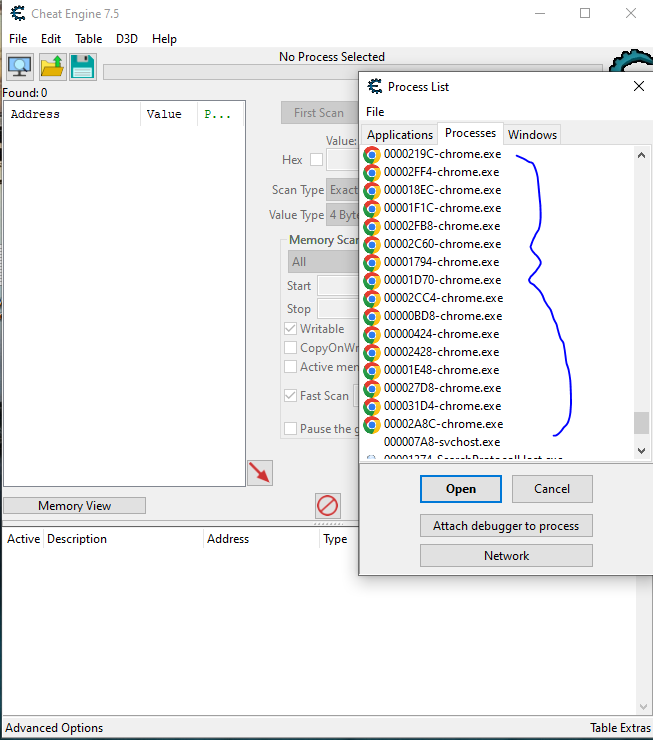Select the chrome icon for 00002CC4-chrome.exe
Viewport: 653px width, 740px height.
(x=372, y=298)
